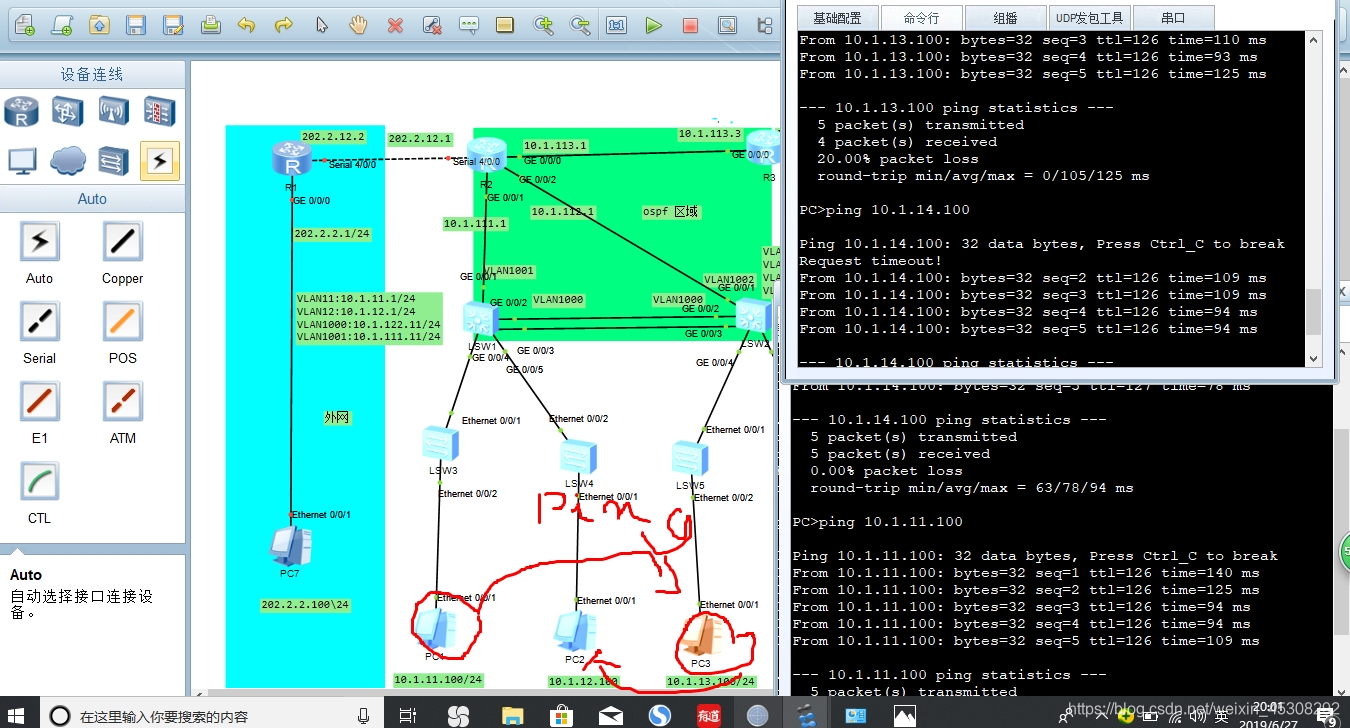Undo the last action

click(246, 25)
